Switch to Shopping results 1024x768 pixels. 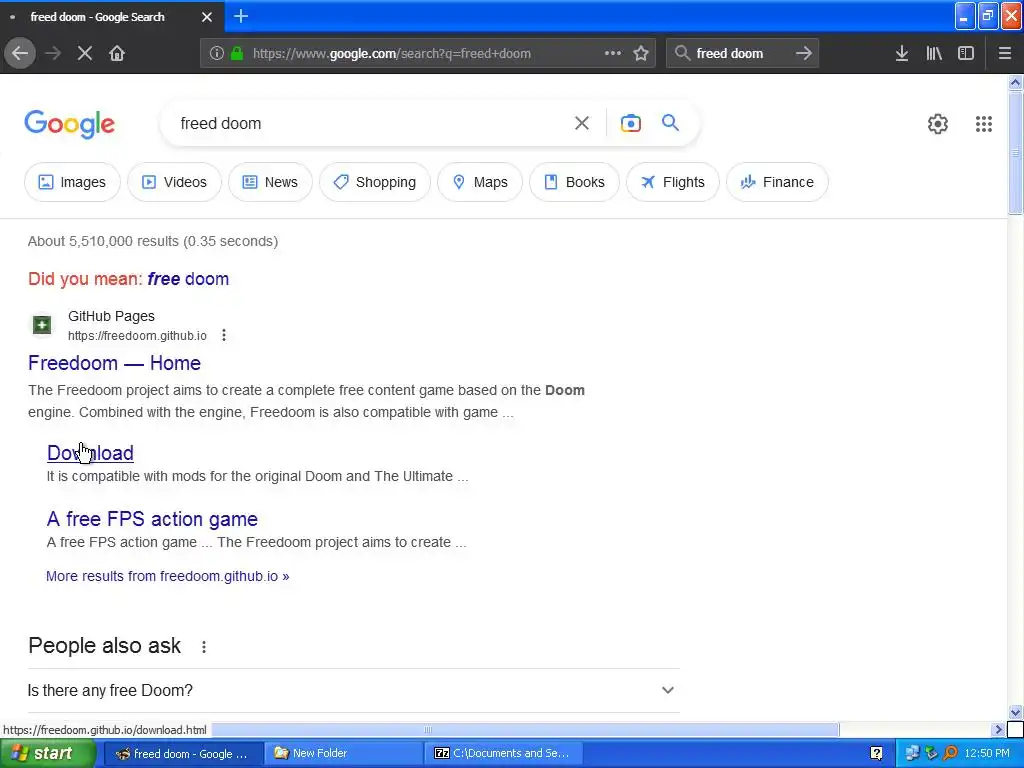[x=375, y=182]
